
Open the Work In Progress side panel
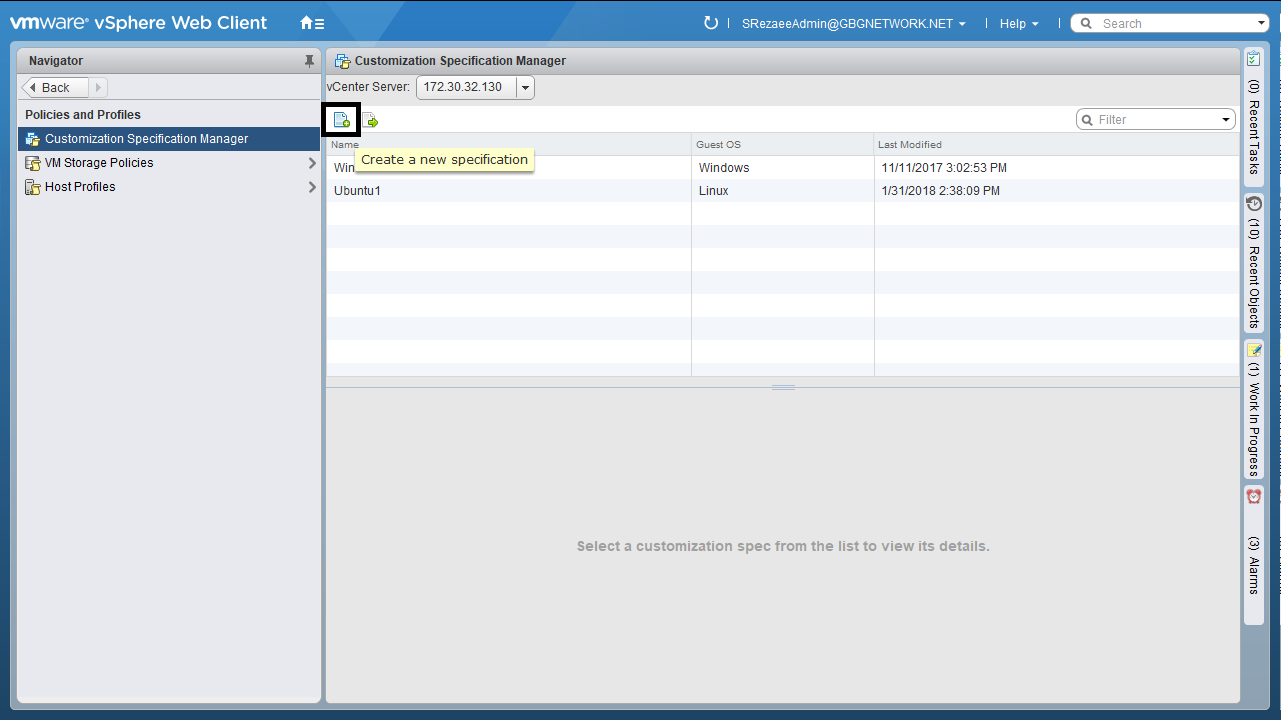click(1253, 411)
